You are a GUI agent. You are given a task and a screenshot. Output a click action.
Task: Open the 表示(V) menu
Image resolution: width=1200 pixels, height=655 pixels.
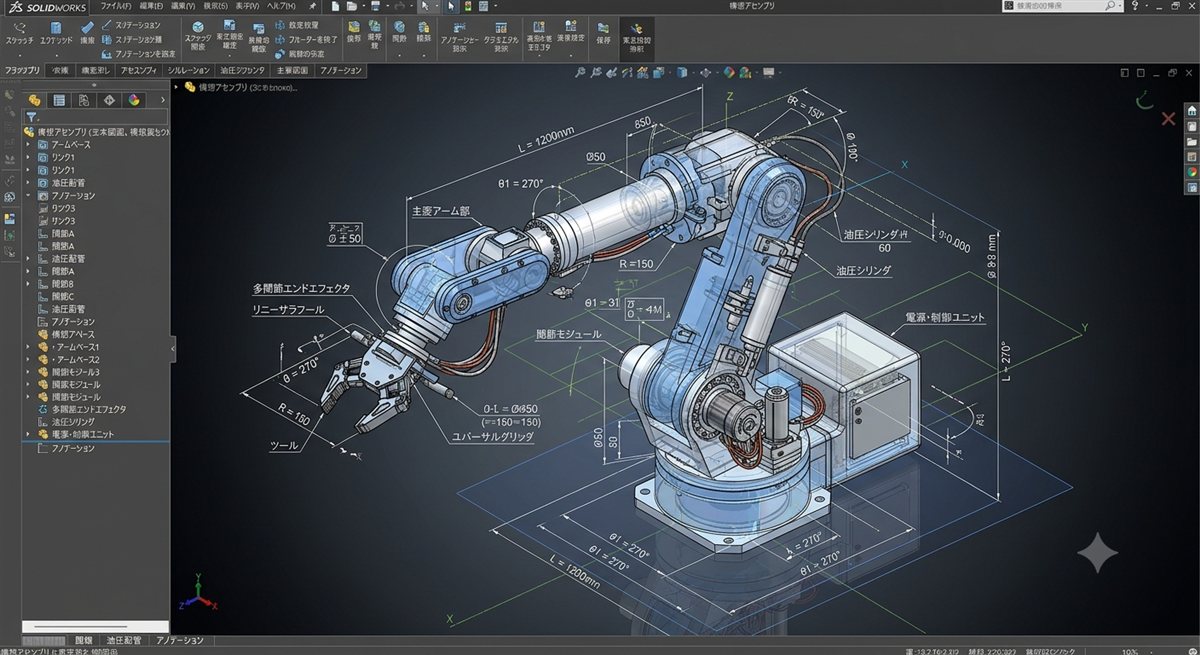click(249, 6)
